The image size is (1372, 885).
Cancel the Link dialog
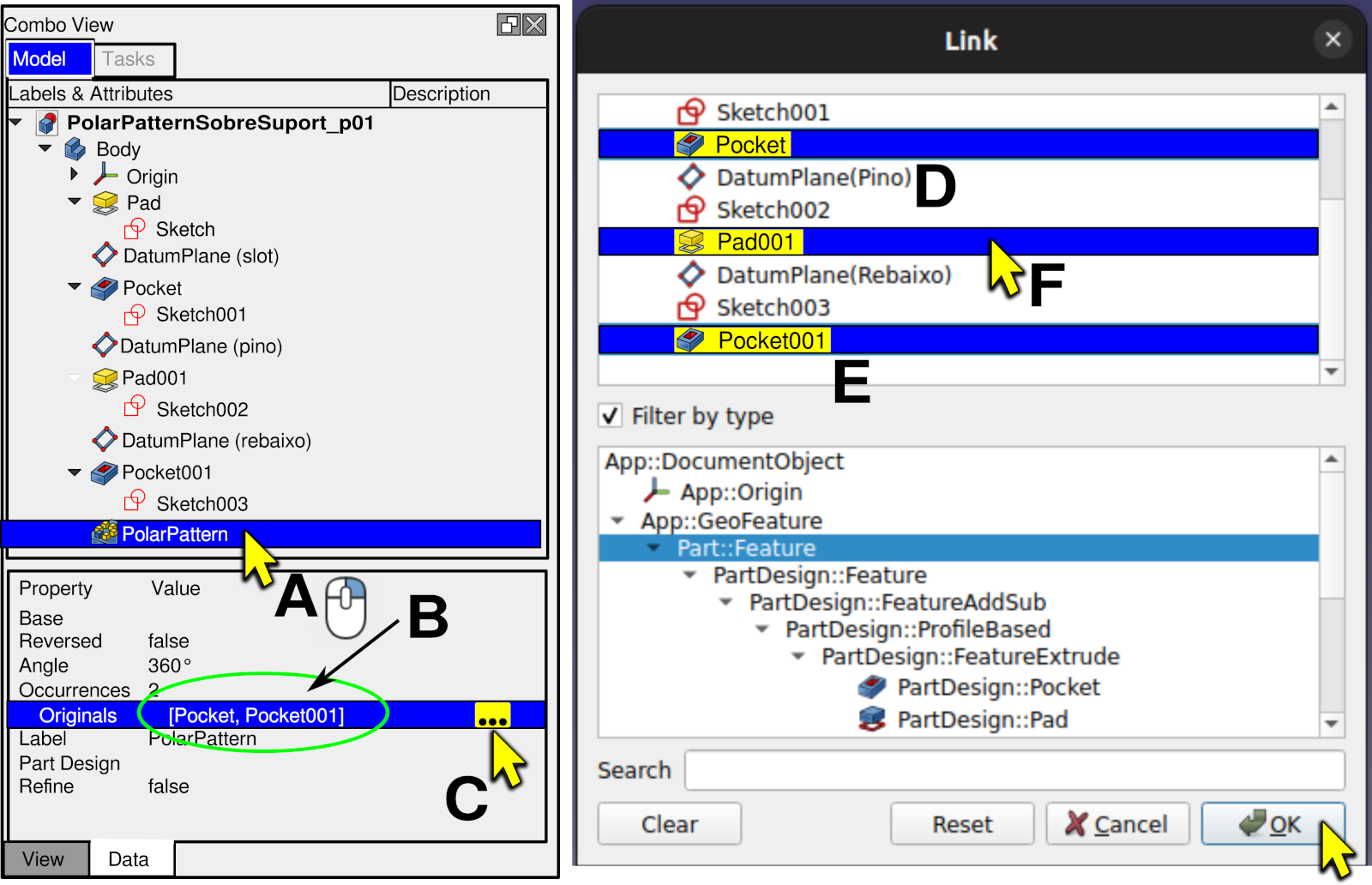(x=1117, y=824)
